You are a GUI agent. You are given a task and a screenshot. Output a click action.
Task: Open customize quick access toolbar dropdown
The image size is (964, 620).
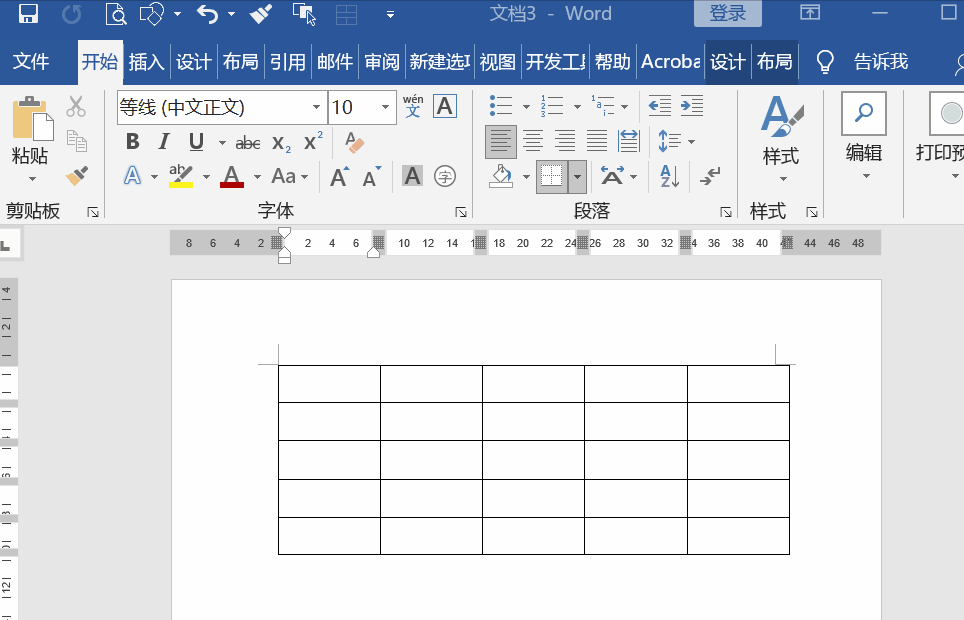click(x=390, y=14)
